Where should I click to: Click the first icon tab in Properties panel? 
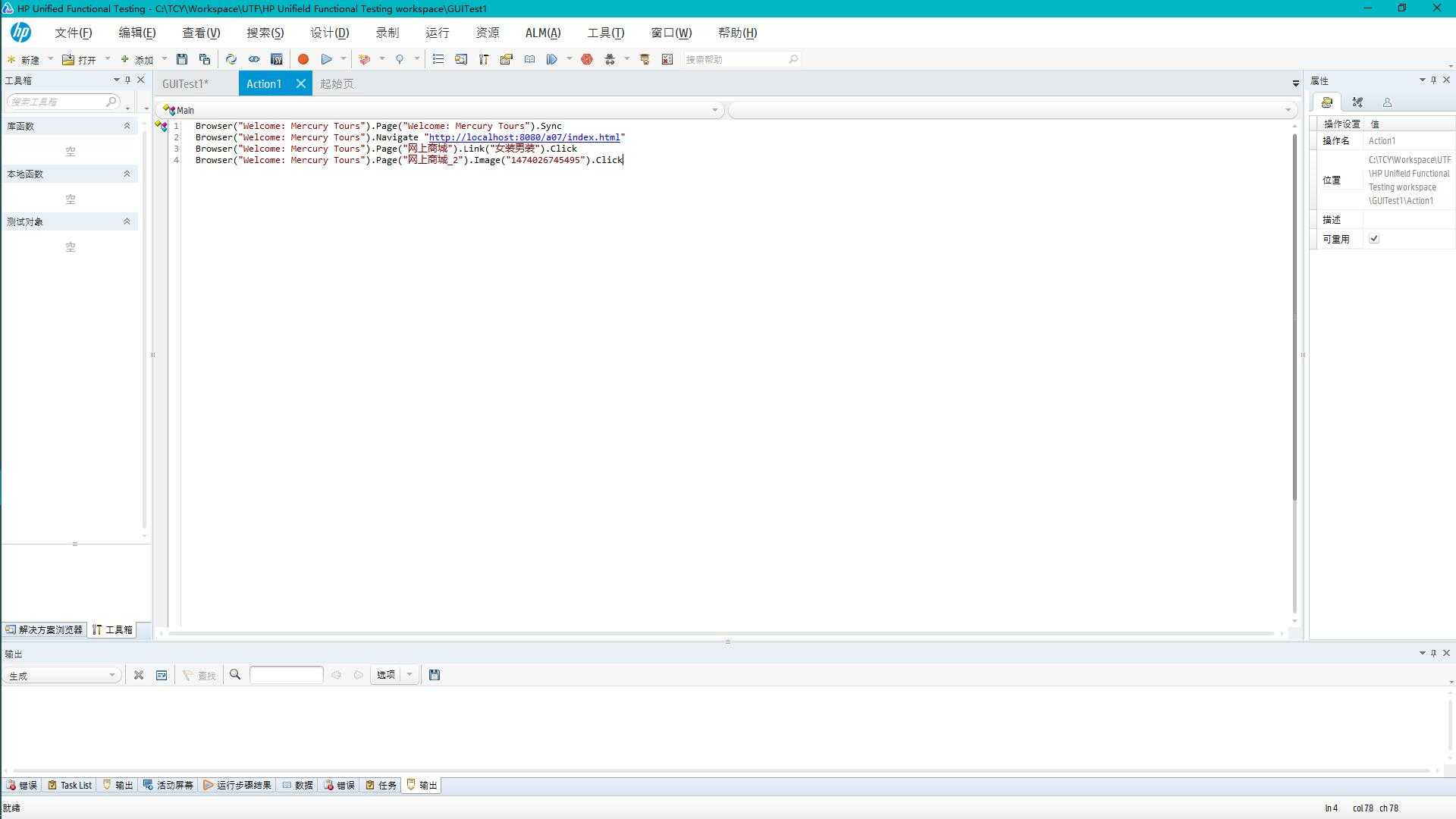(x=1327, y=102)
